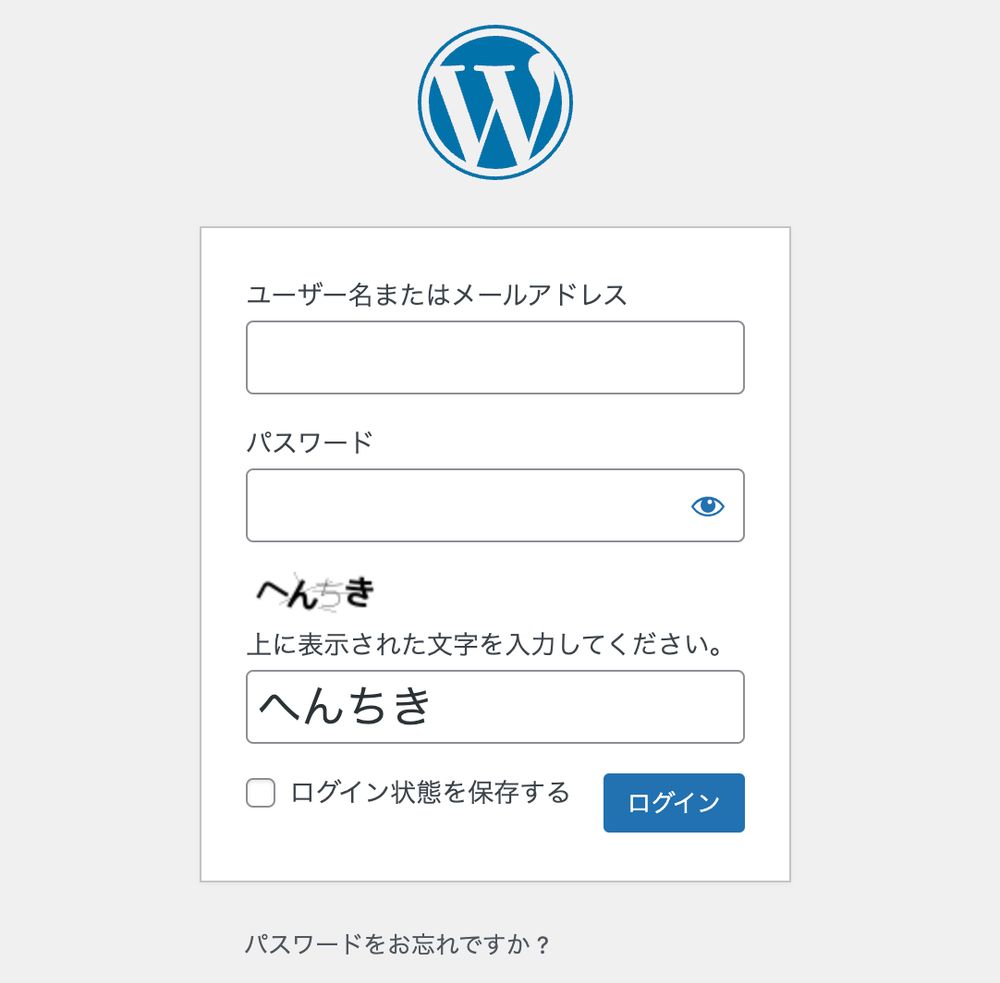This screenshot has height=983, width=1000.
Task: Uncheck the login state save checkbox
Action: pyautogui.click(x=259, y=793)
